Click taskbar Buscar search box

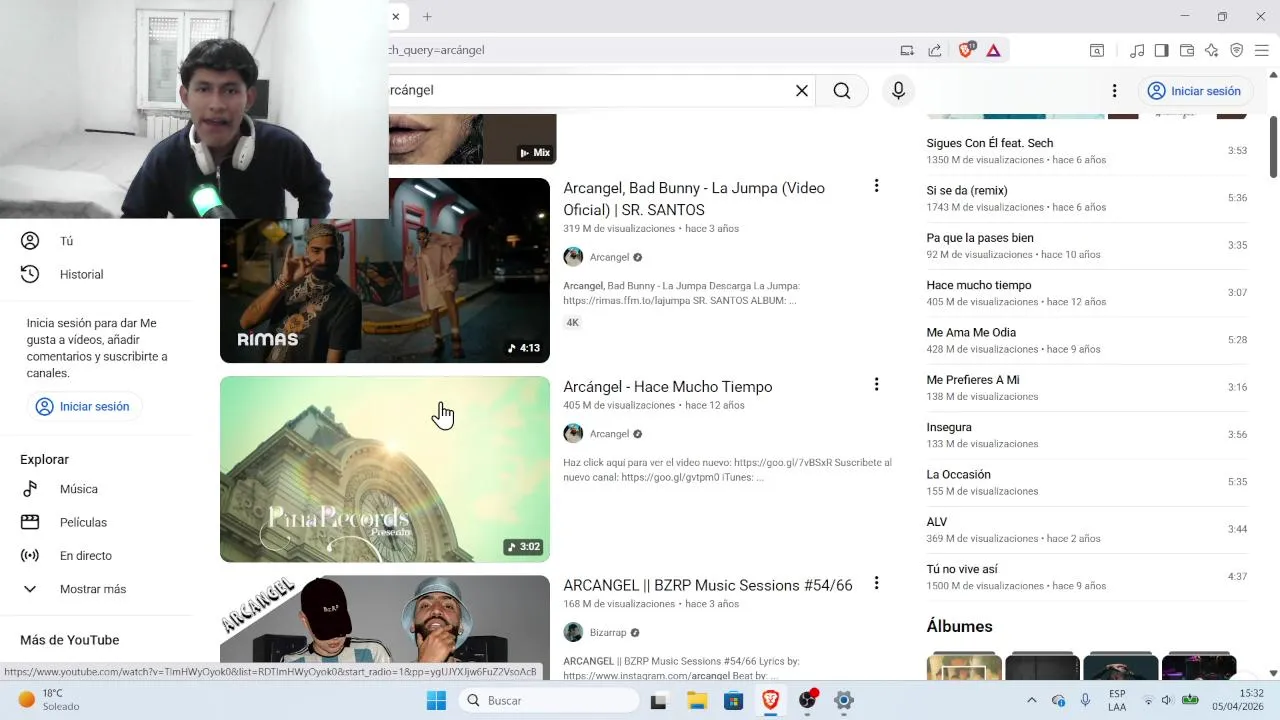coord(549,701)
